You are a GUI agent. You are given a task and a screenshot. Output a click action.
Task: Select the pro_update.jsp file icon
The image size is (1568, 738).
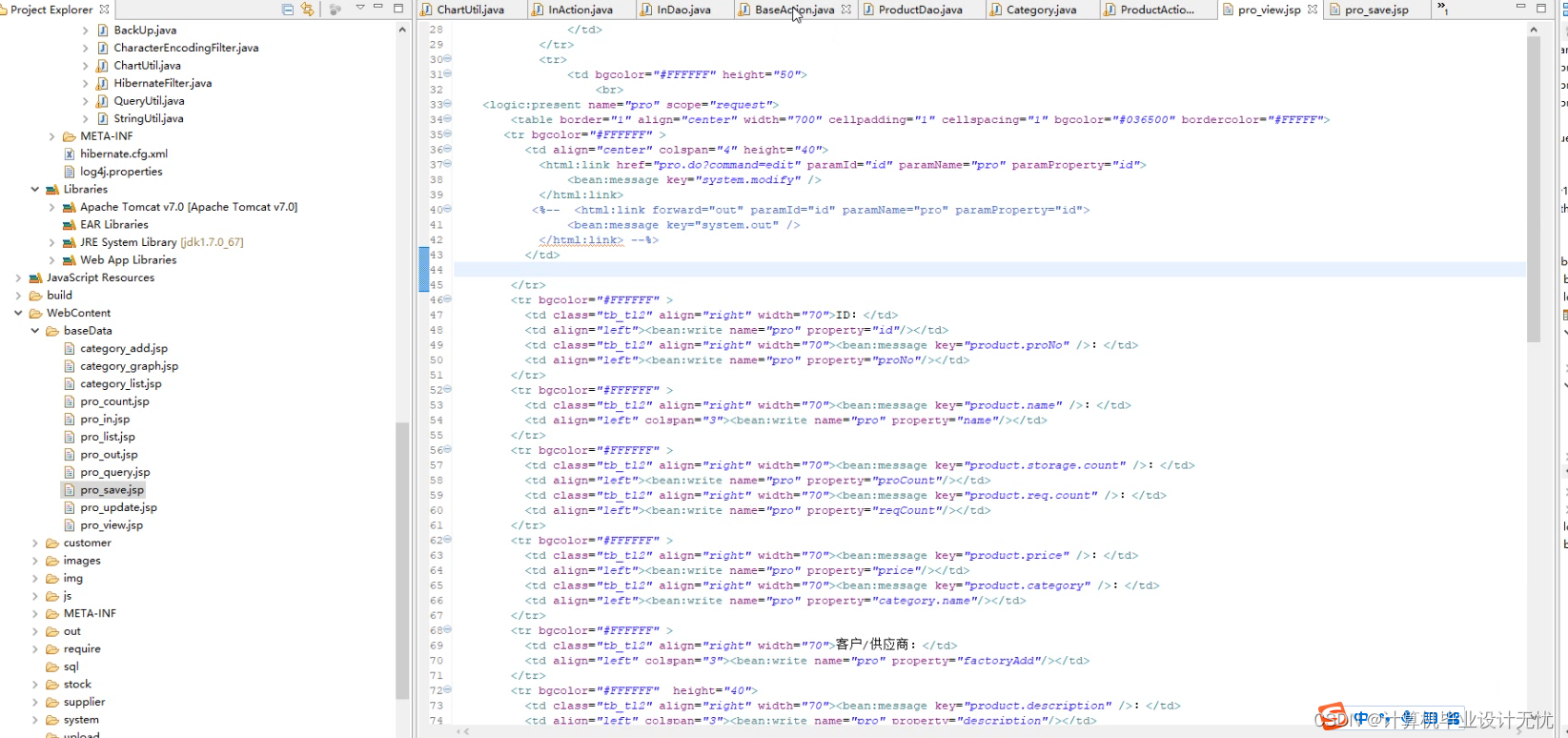pyautogui.click(x=69, y=507)
